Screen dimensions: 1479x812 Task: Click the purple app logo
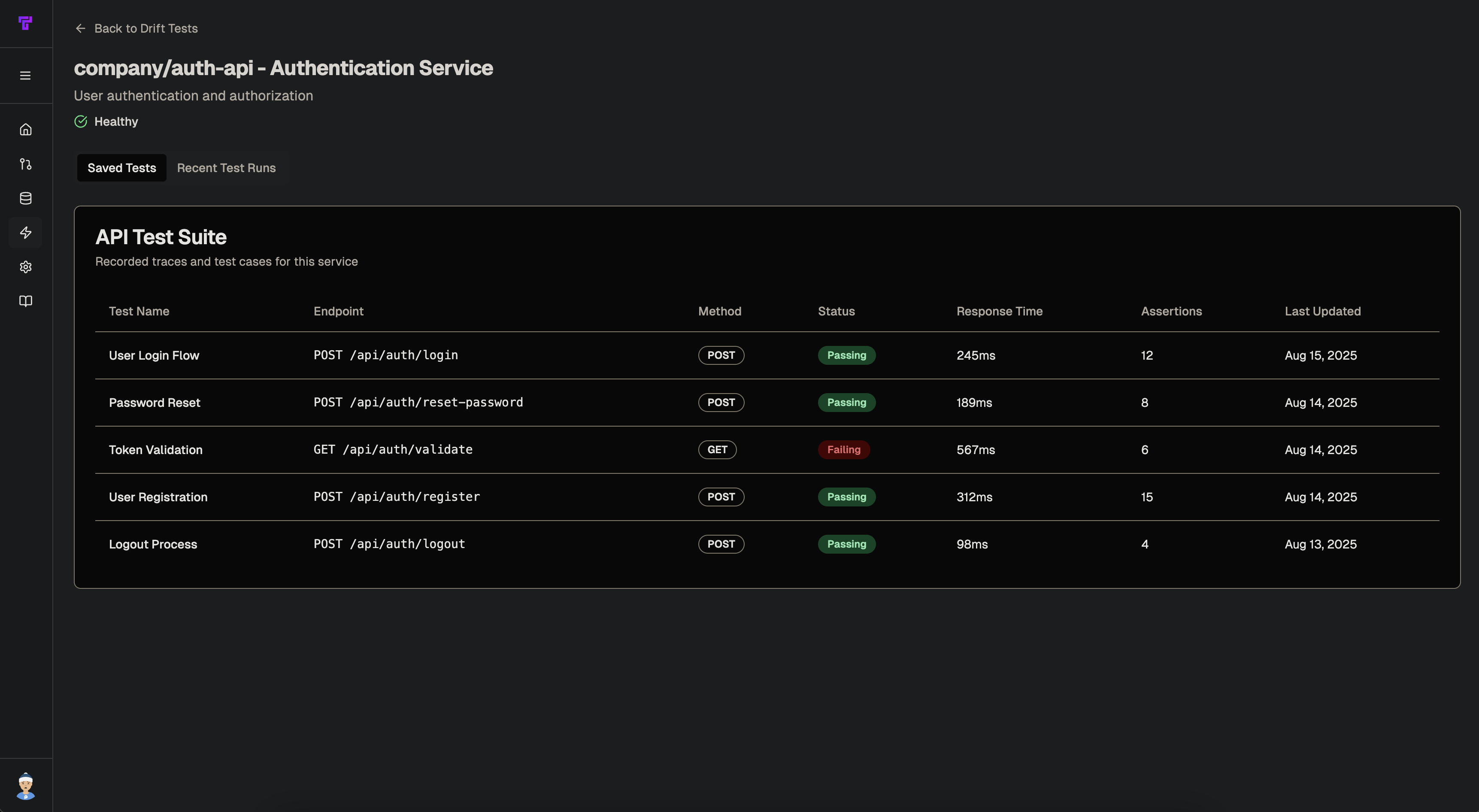click(x=26, y=23)
